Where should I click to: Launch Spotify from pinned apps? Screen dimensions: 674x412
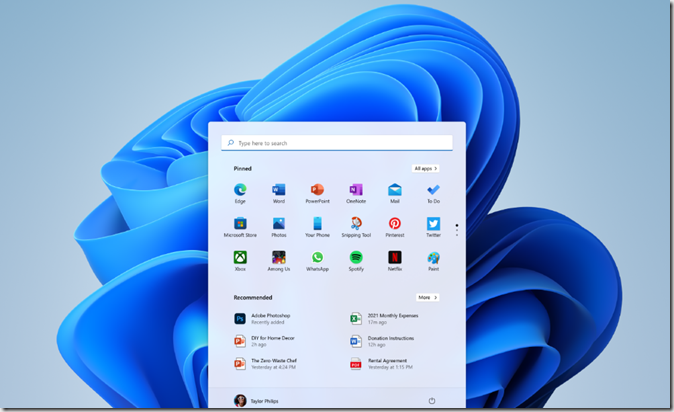(356, 258)
